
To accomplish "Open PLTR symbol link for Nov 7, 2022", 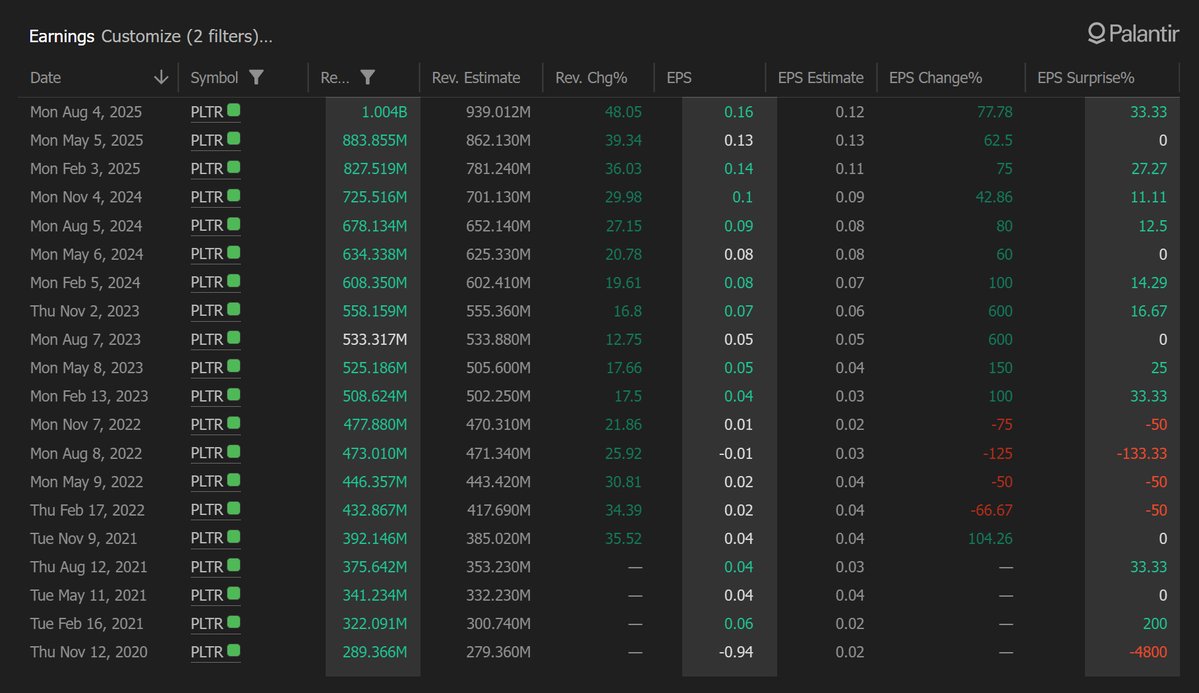I will point(207,424).
